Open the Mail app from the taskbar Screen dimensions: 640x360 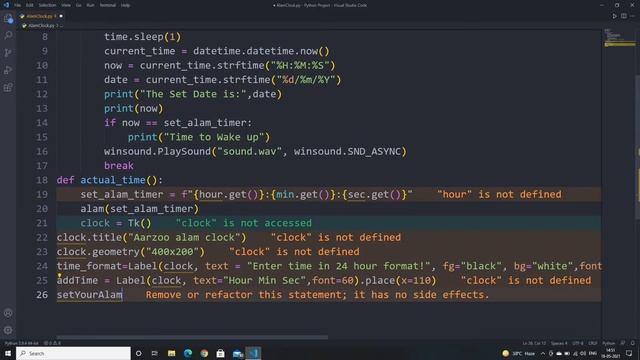pyautogui.click(x=238, y=353)
